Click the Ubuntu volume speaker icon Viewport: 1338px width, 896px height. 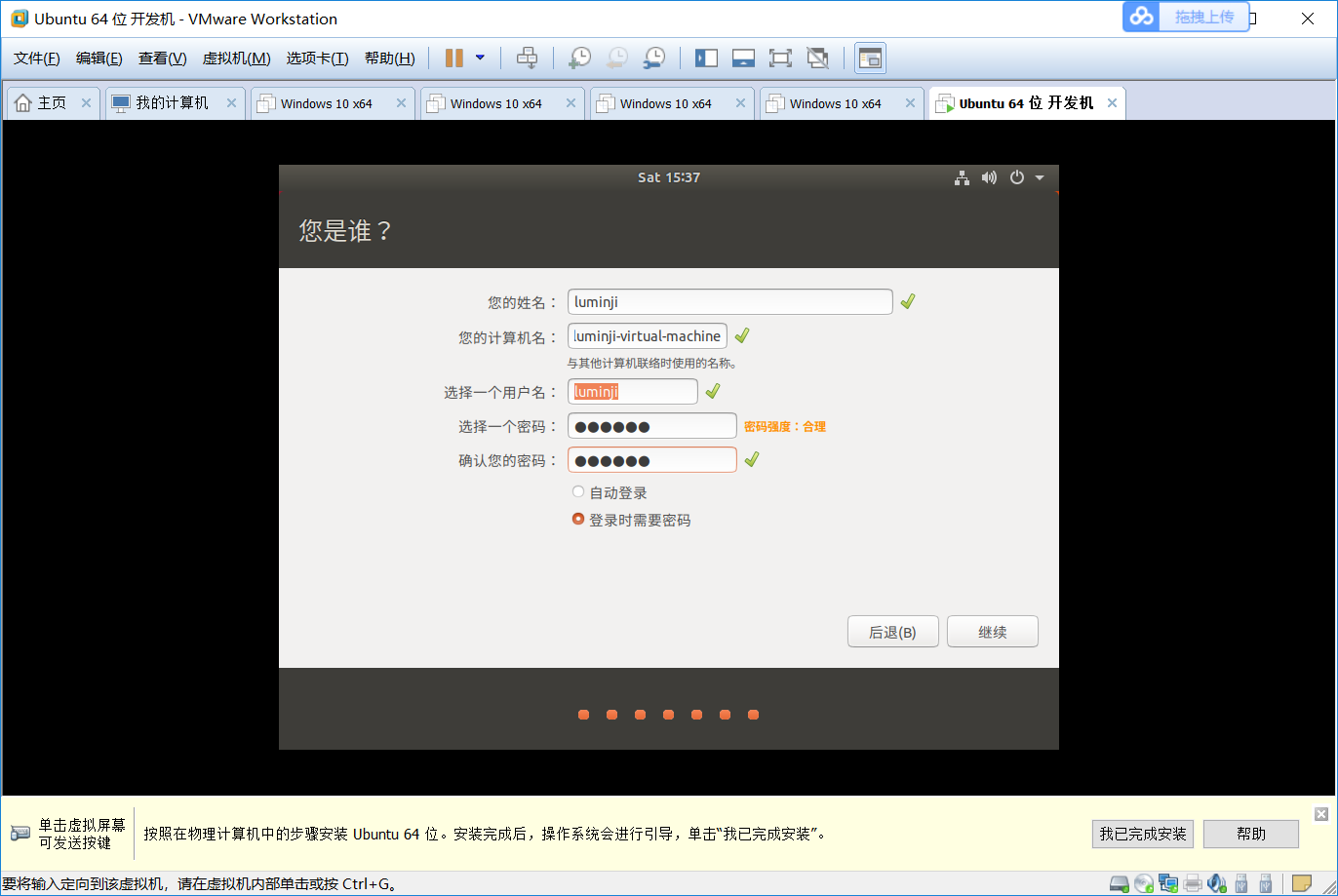989,177
